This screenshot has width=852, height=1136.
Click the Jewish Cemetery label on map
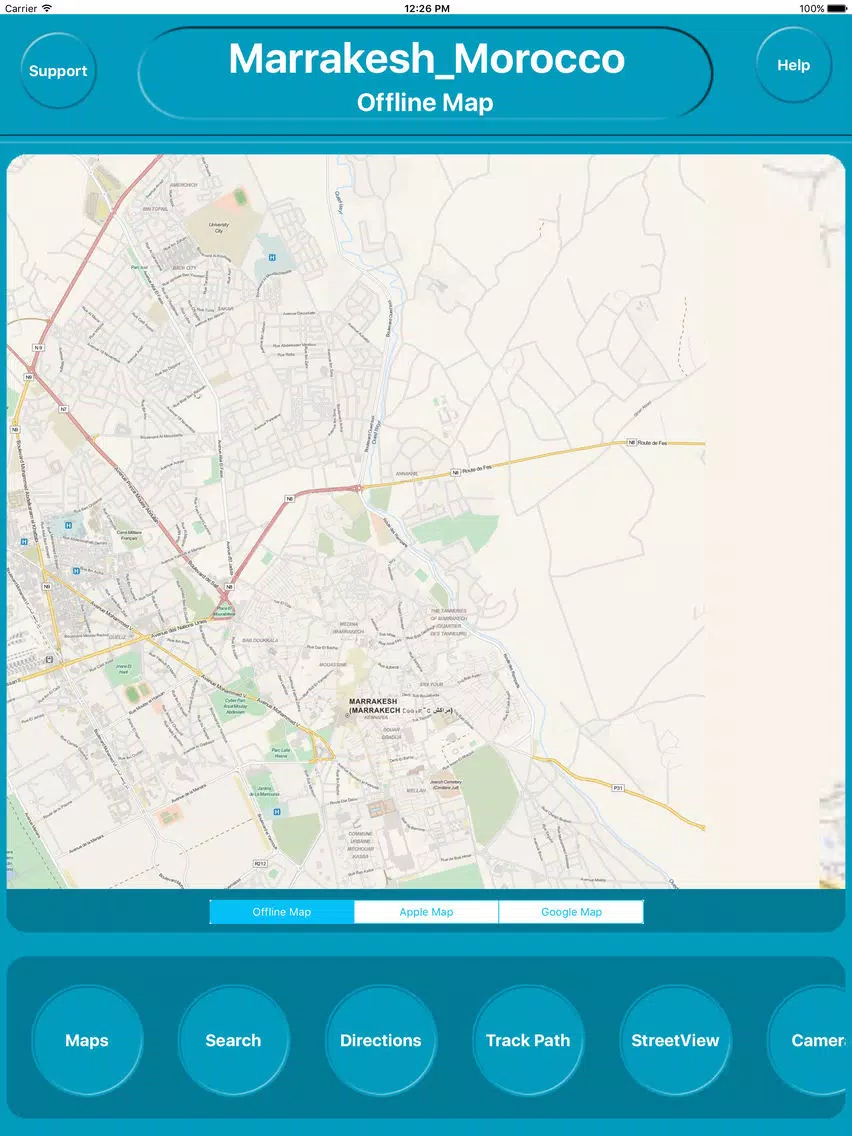coord(449,786)
